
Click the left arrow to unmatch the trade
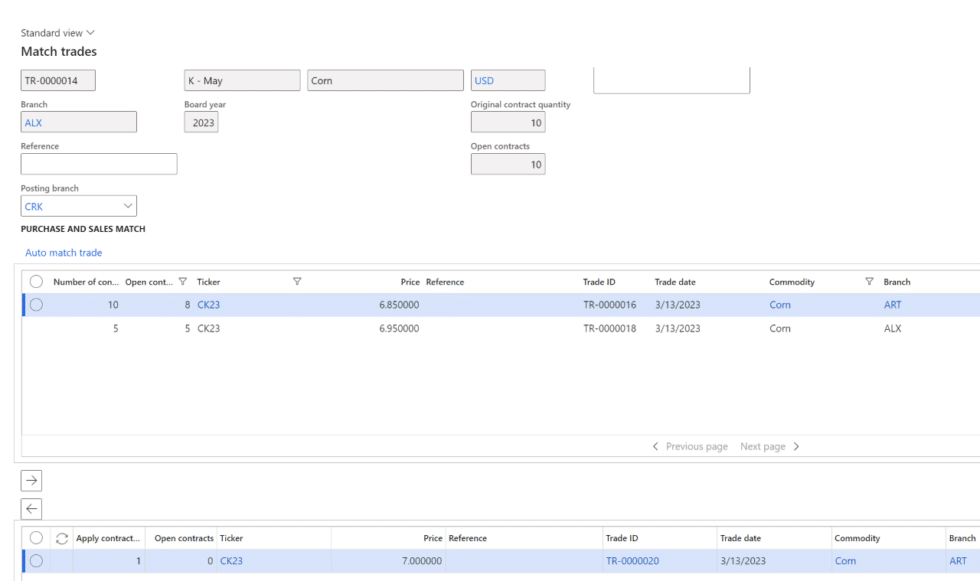tap(31, 508)
